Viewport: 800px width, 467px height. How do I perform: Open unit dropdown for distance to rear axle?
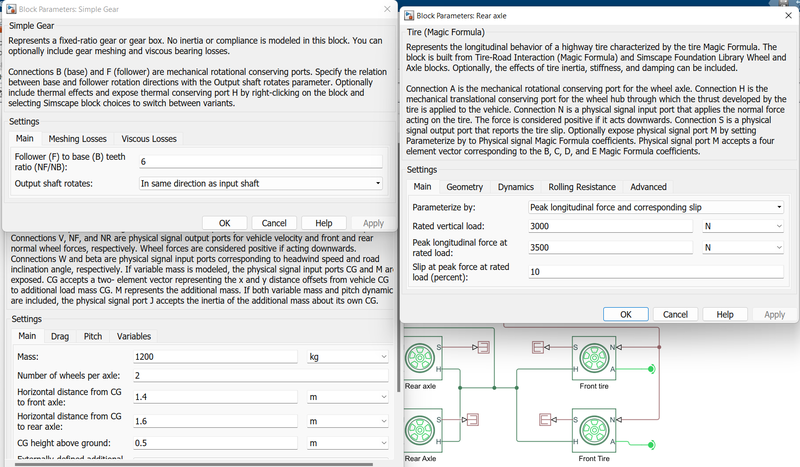347,422
